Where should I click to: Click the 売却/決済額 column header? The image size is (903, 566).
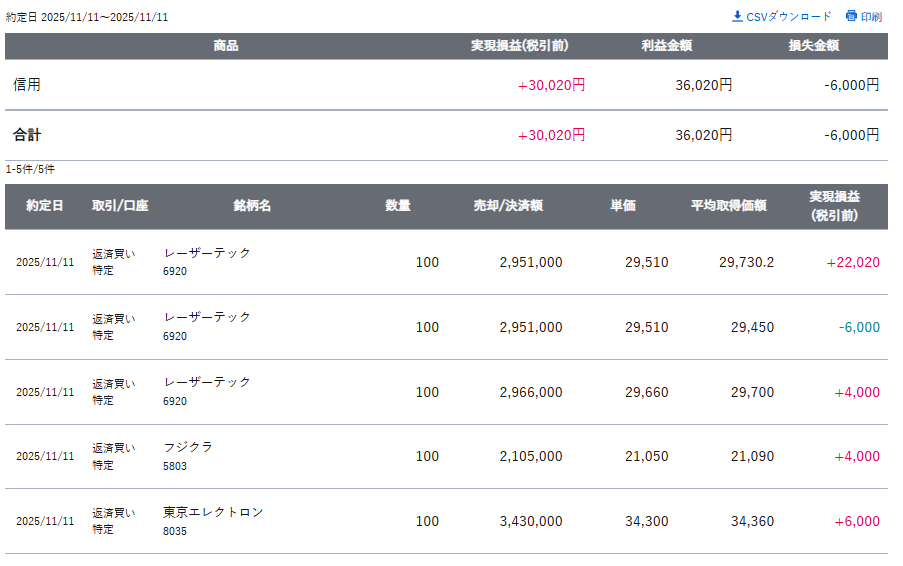point(508,206)
